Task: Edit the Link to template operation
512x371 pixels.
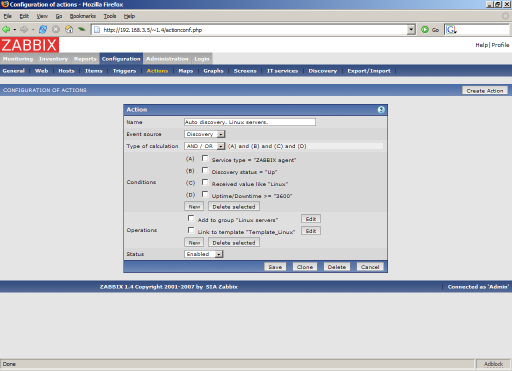Action: pyautogui.click(x=311, y=231)
